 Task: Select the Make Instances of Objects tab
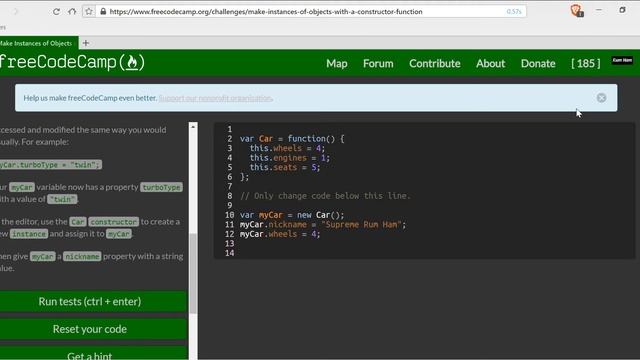(36, 43)
